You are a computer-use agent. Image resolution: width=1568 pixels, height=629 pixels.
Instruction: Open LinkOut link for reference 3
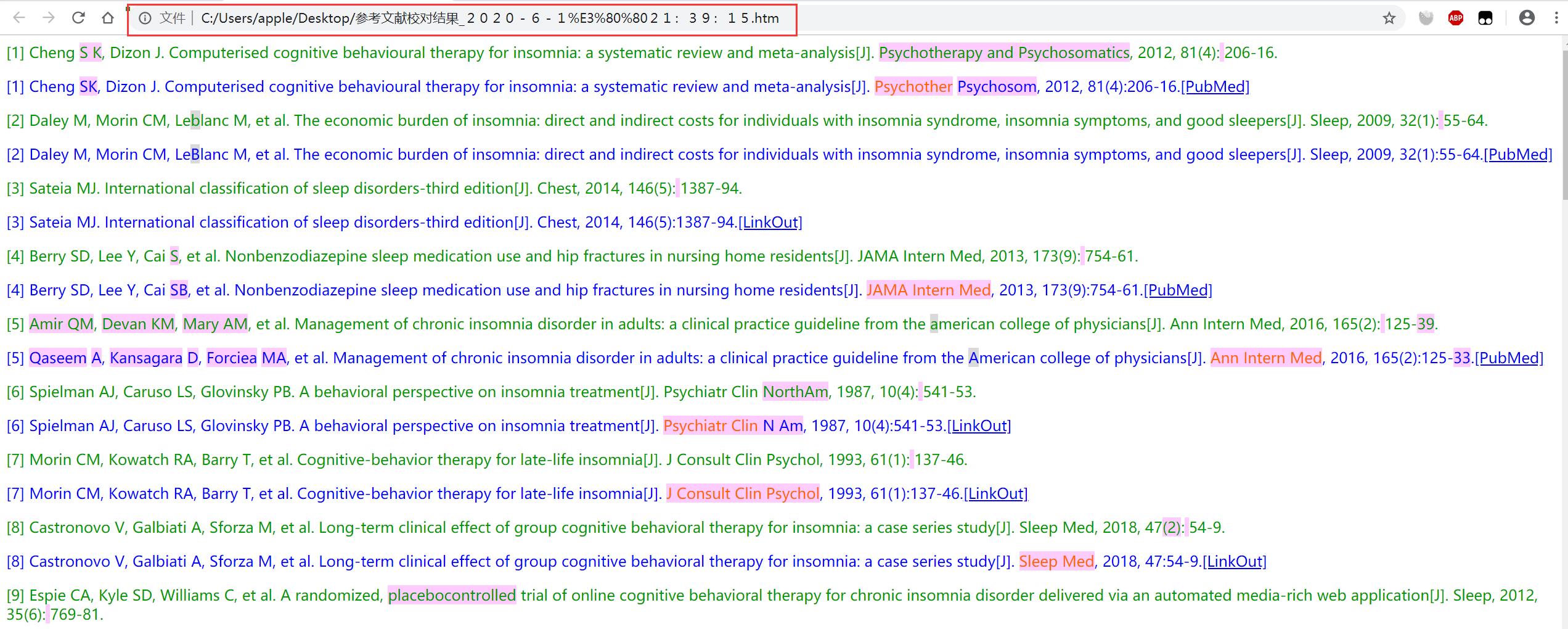(x=770, y=223)
